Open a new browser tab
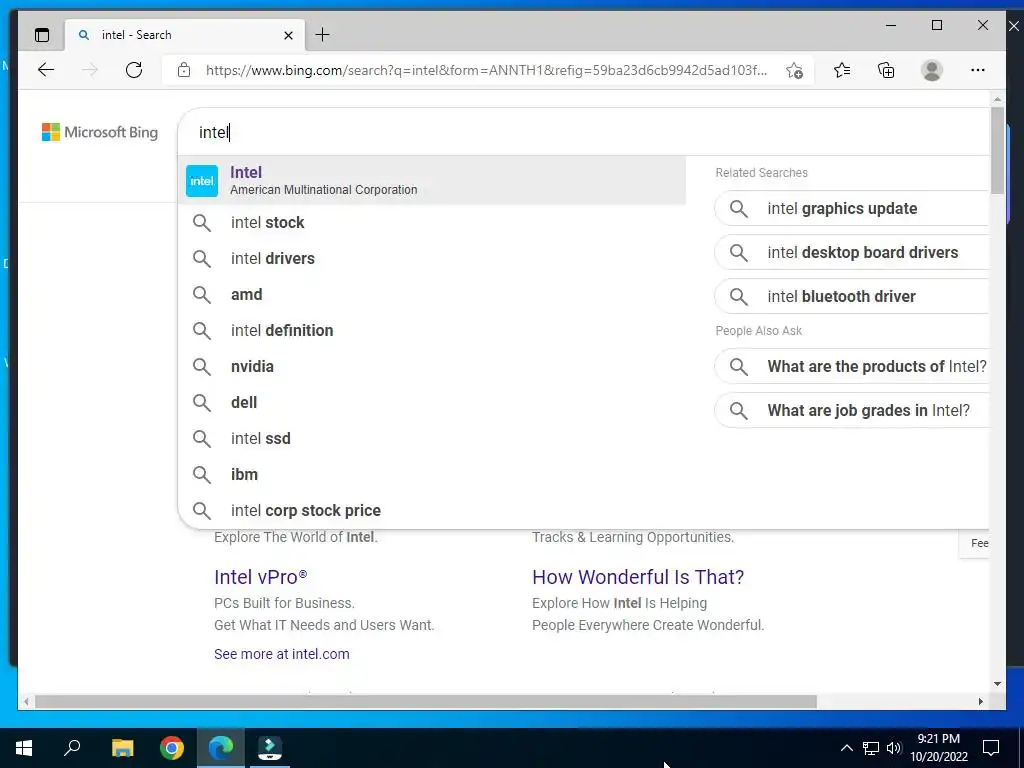 [323, 35]
